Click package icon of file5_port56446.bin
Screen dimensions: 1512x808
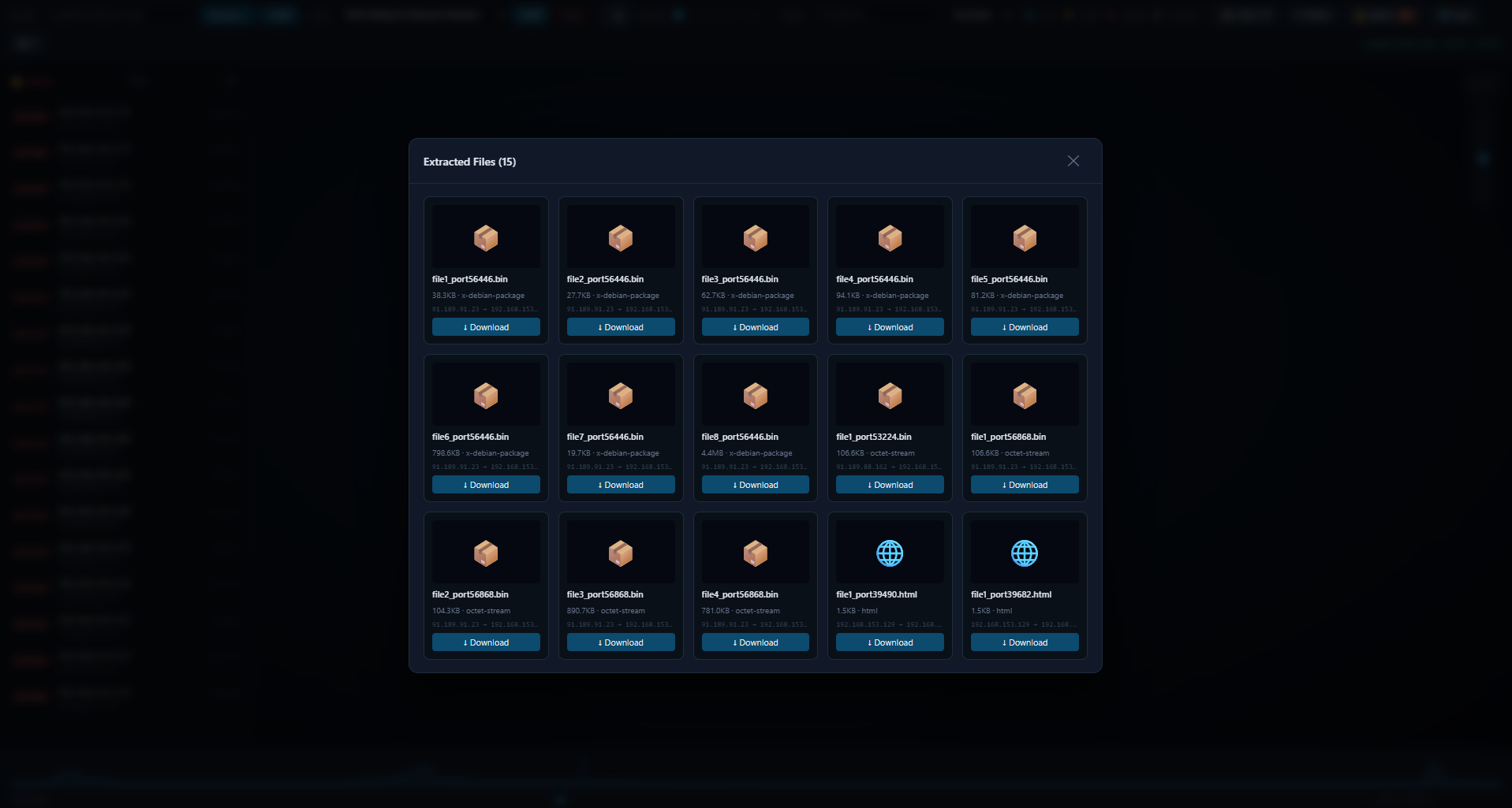coord(1025,238)
